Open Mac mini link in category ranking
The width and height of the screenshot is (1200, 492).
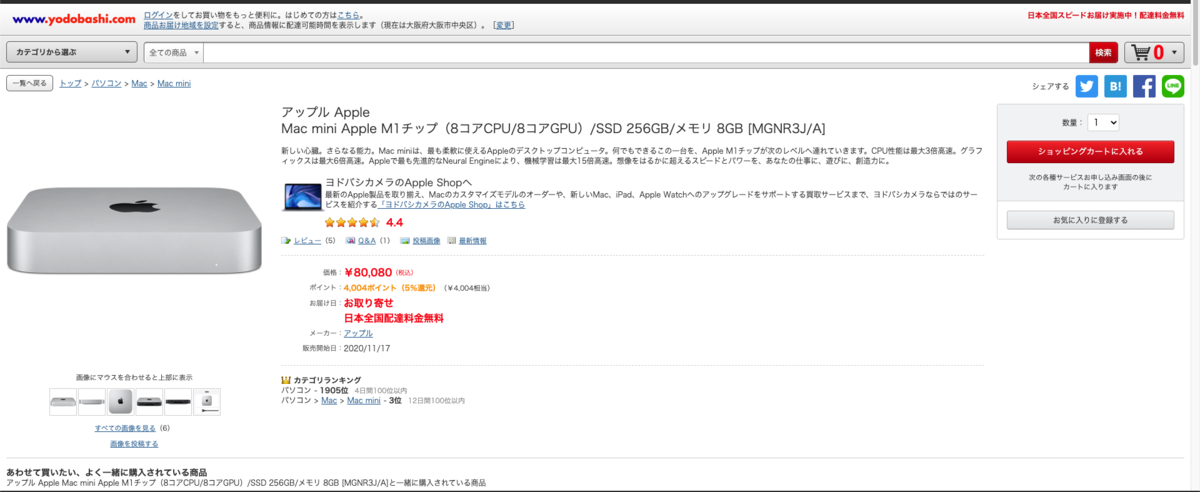[x=364, y=400]
